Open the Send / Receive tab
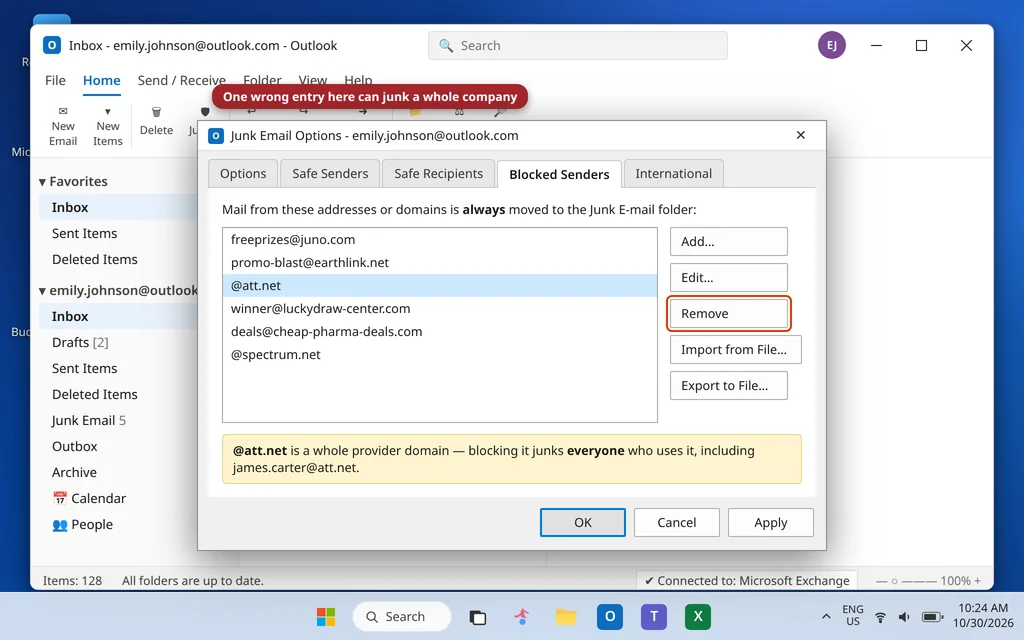1024x640 pixels. click(181, 80)
